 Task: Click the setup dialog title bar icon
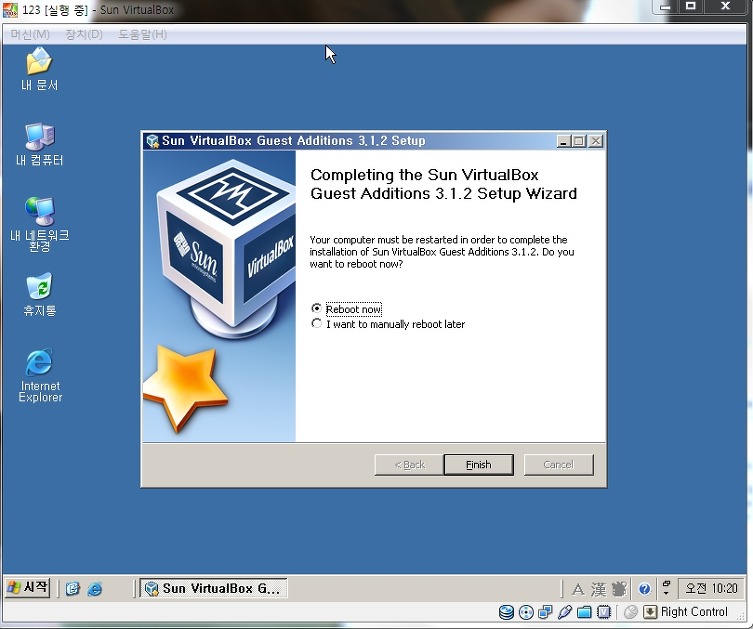[x=153, y=141]
